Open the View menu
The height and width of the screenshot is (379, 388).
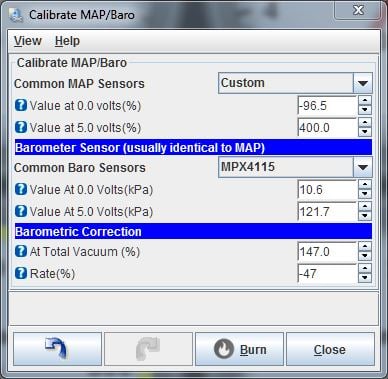point(28,41)
